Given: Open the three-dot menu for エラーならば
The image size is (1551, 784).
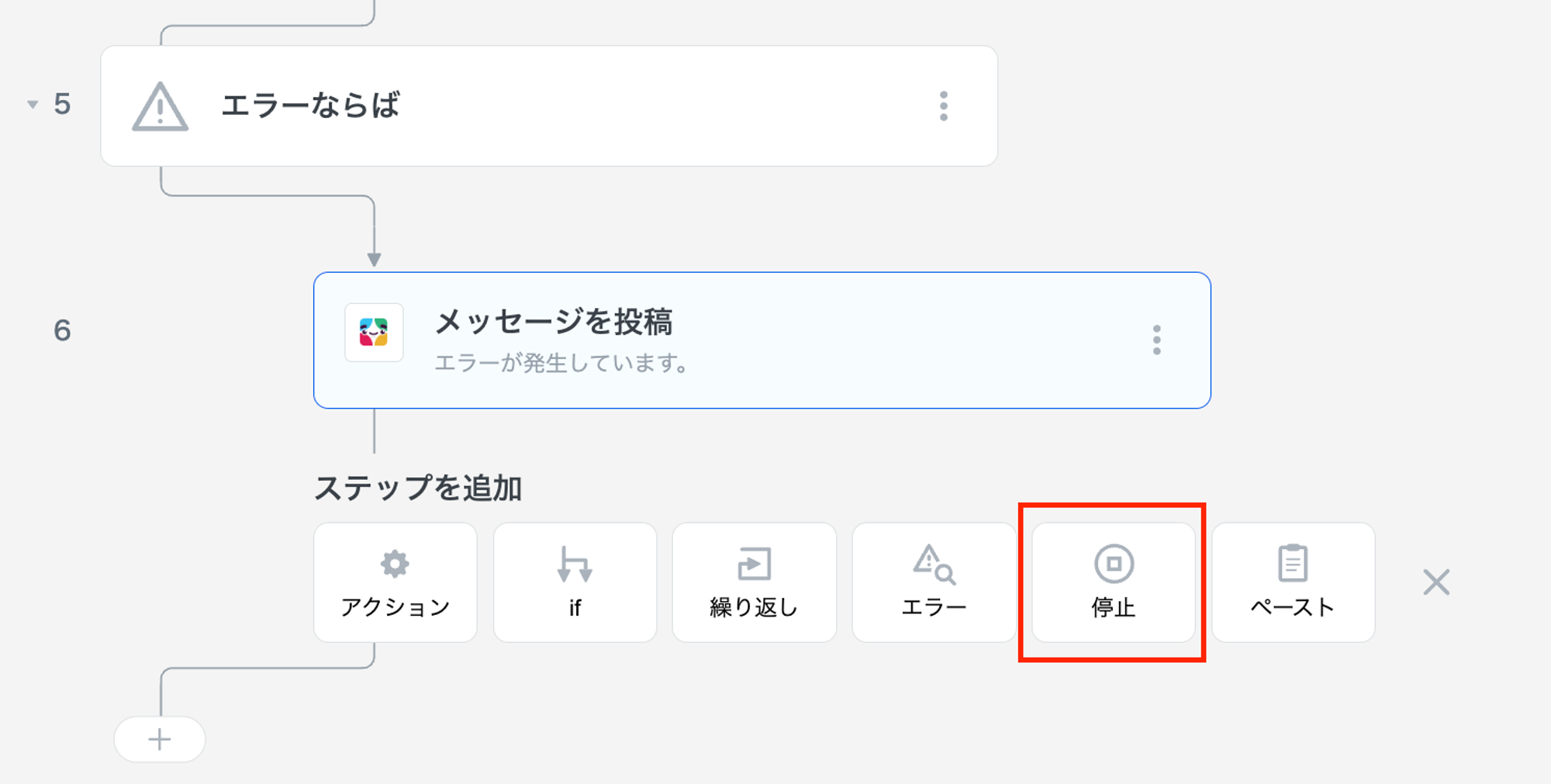Looking at the screenshot, I should (943, 106).
